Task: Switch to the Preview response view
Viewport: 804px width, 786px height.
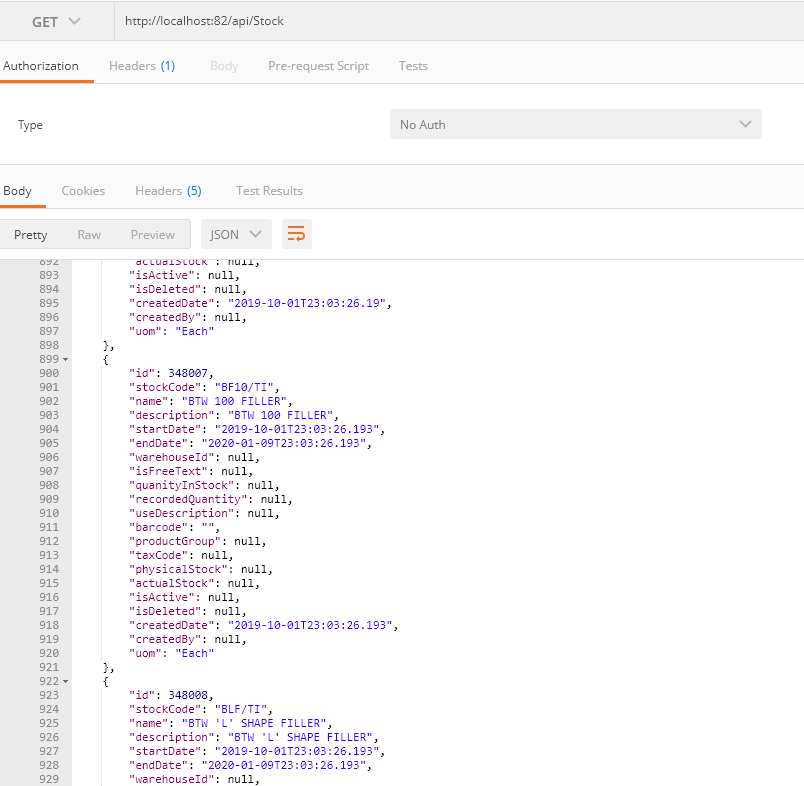Action: pyautogui.click(x=152, y=233)
